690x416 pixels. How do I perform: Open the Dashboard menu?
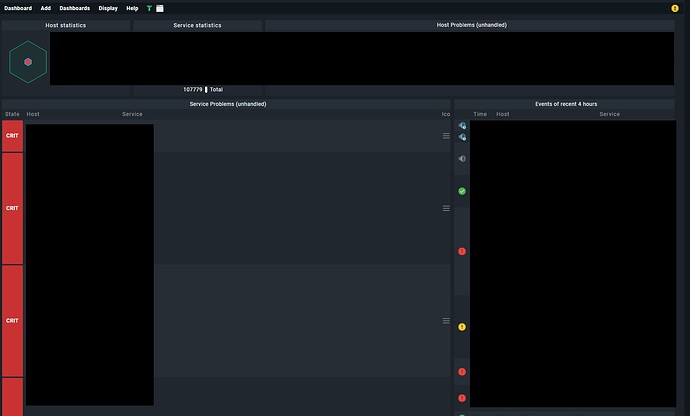tap(18, 8)
